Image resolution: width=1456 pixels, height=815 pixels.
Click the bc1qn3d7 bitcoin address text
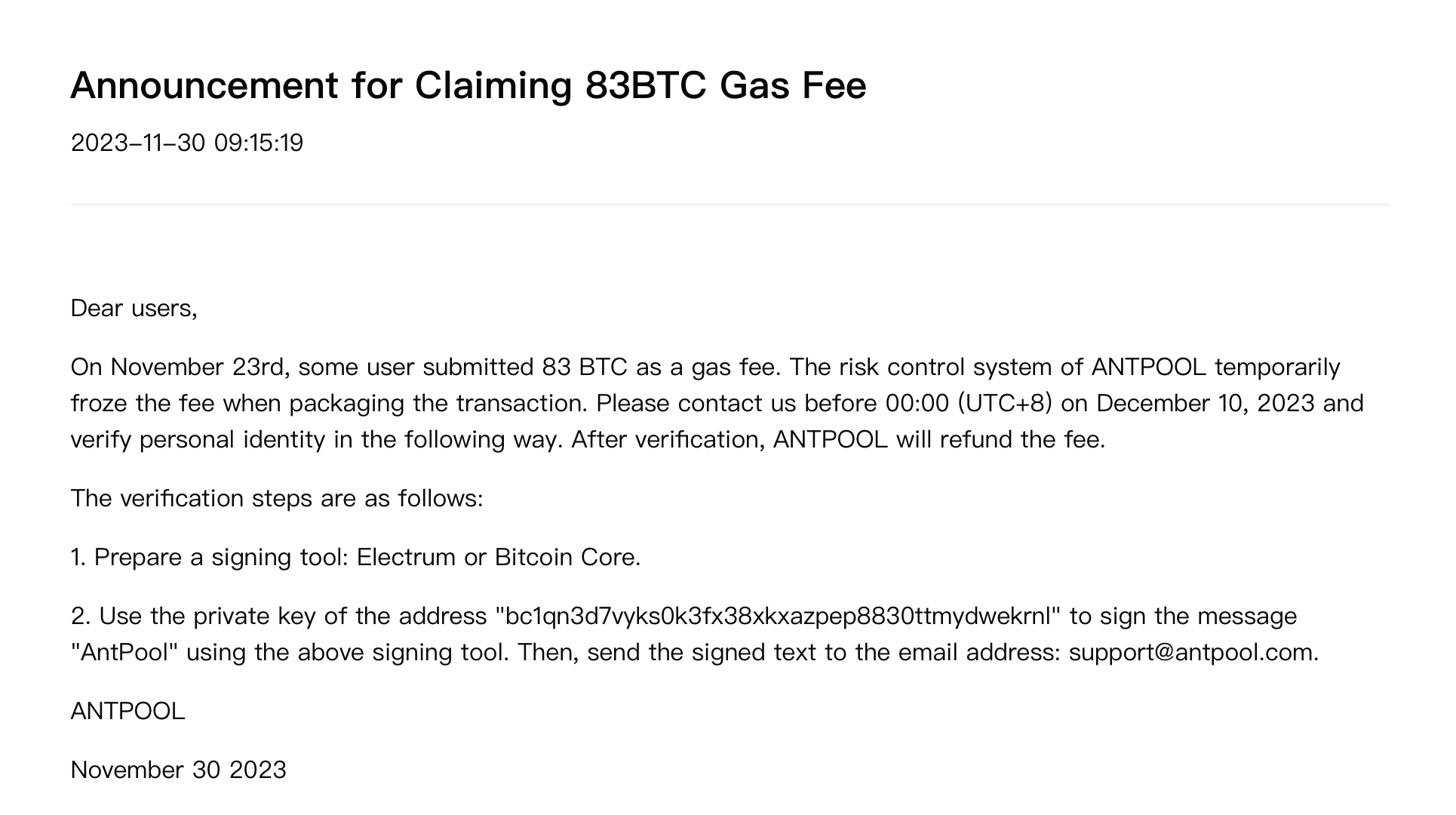(x=778, y=616)
